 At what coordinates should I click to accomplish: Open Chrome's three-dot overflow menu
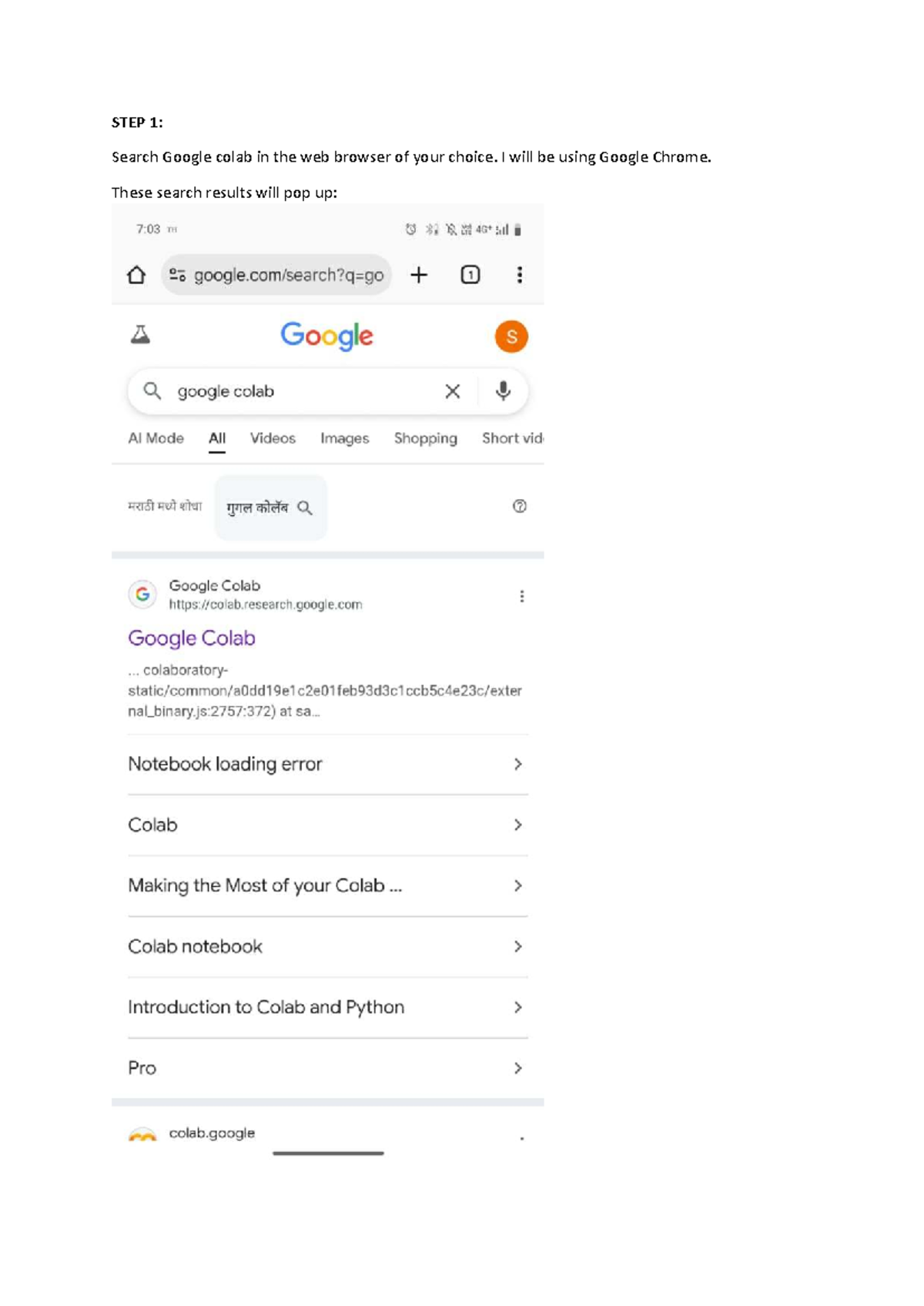(520, 275)
